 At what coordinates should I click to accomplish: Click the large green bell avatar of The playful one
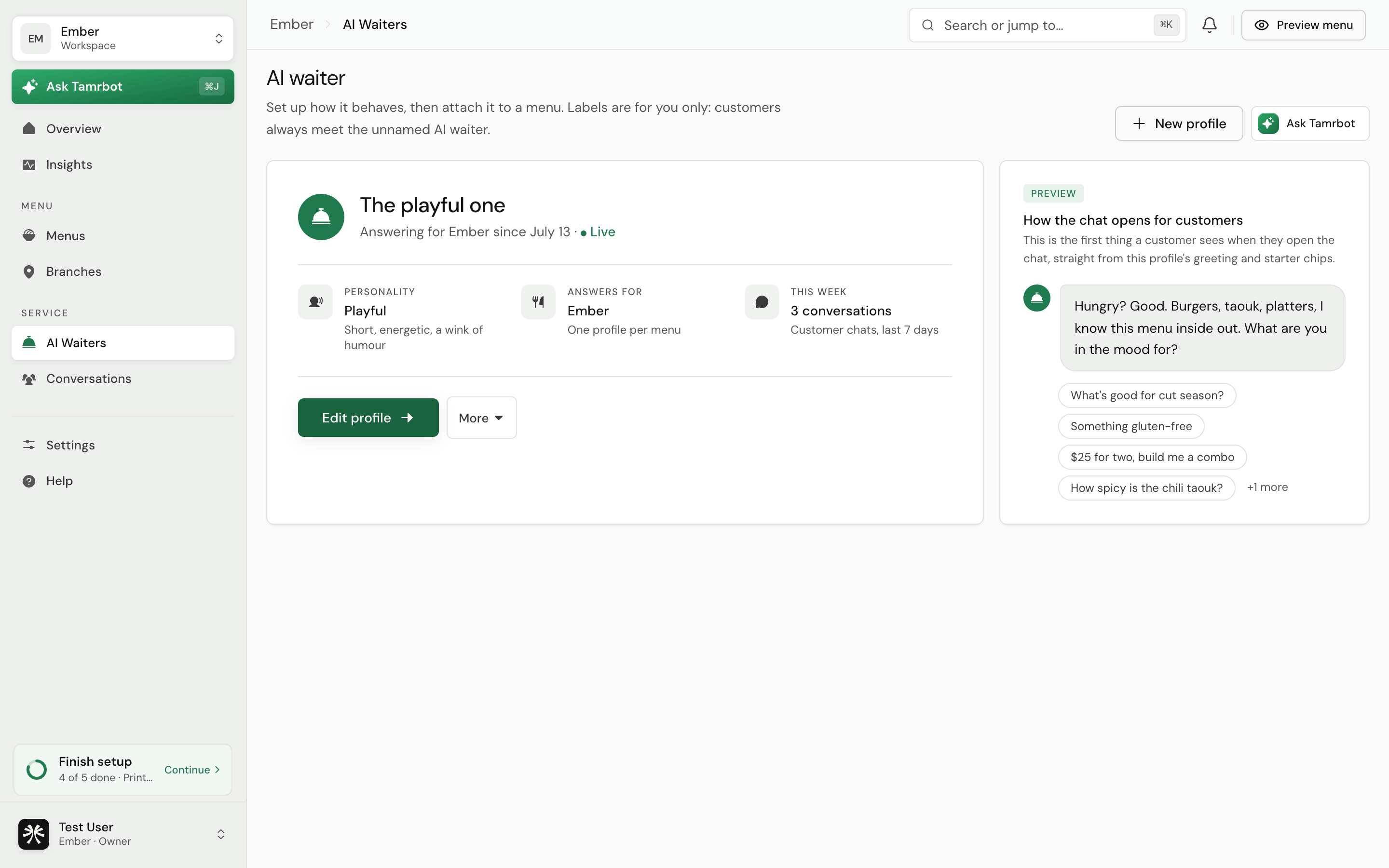click(x=321, y=217)
